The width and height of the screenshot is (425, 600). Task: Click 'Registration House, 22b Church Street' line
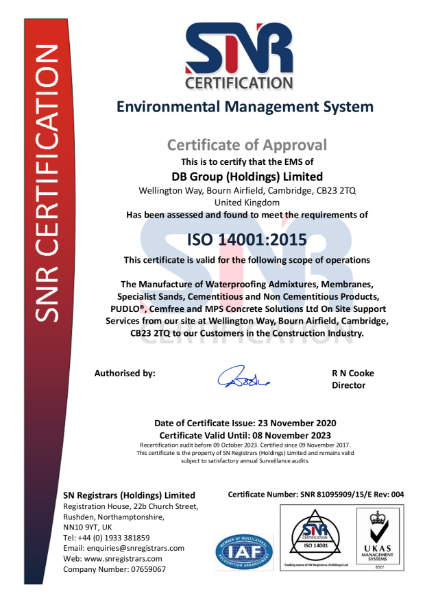pyautogui.click(x=131, y=507)
